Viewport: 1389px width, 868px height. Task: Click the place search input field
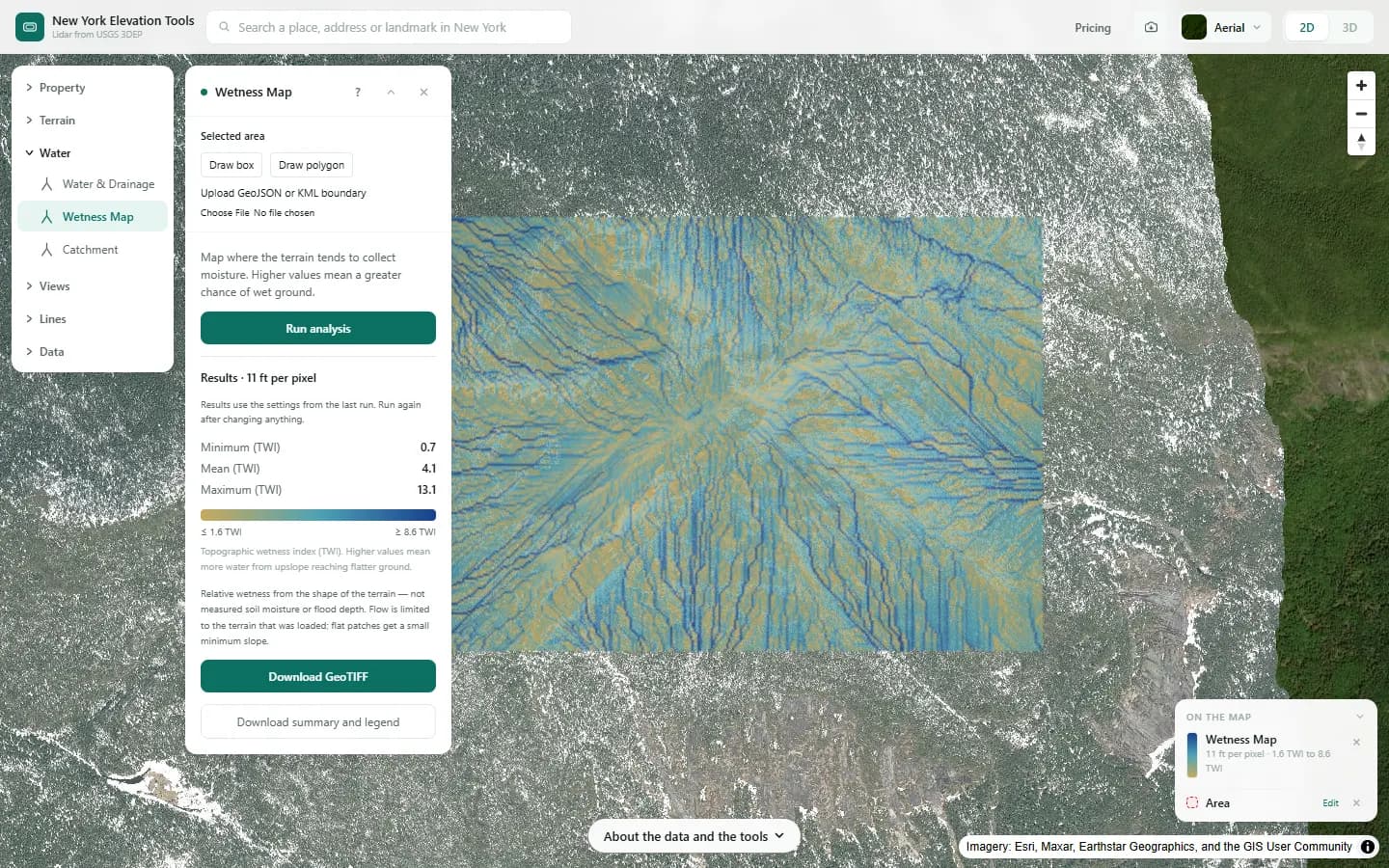click(x=389, y=27)
